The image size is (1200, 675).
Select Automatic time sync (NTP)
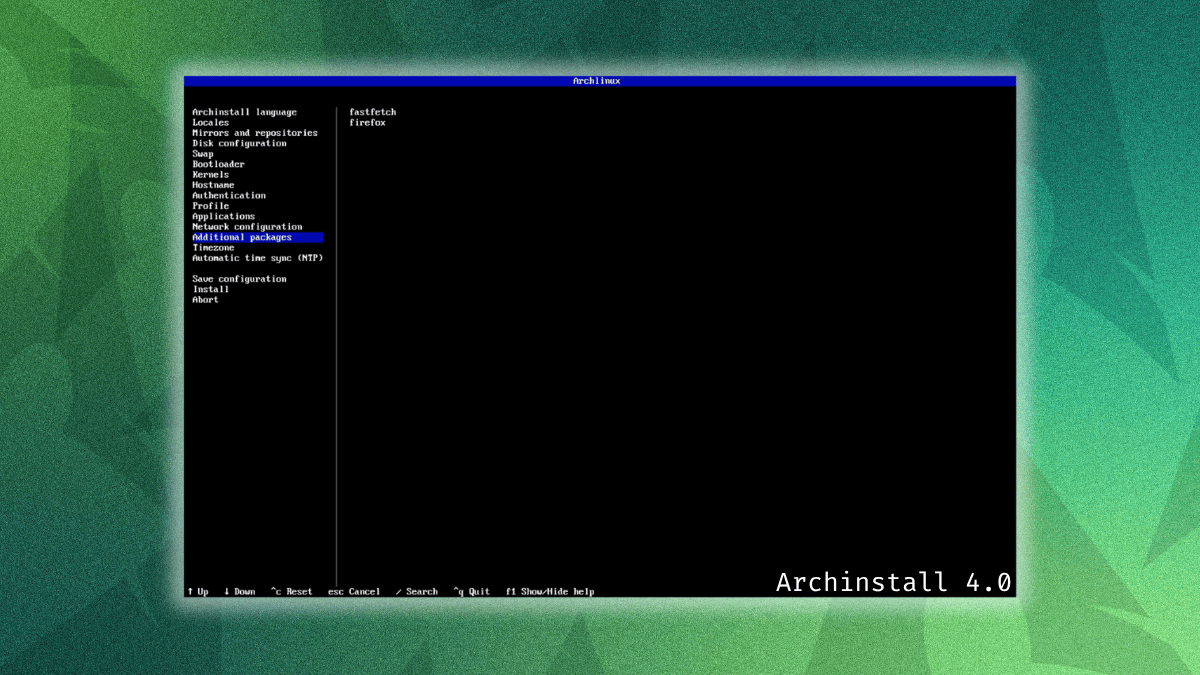tap(257, 257)
